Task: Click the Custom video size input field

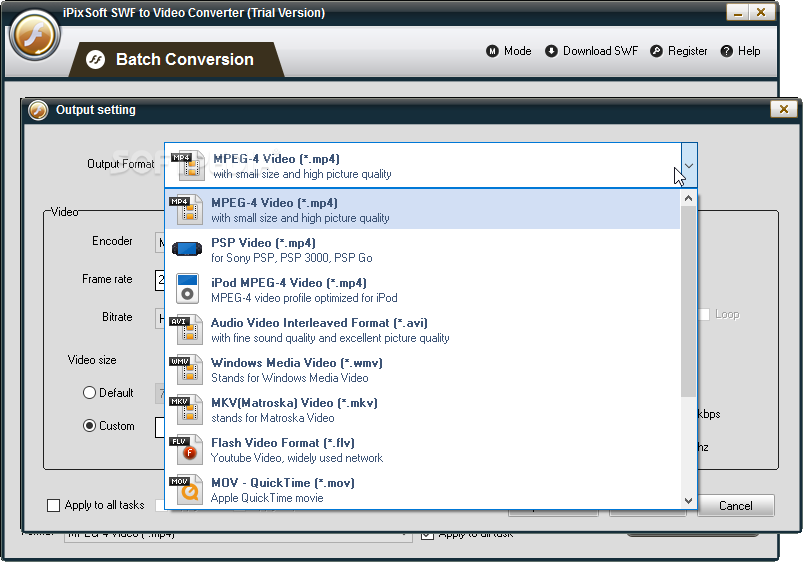Action: [160, 427]
